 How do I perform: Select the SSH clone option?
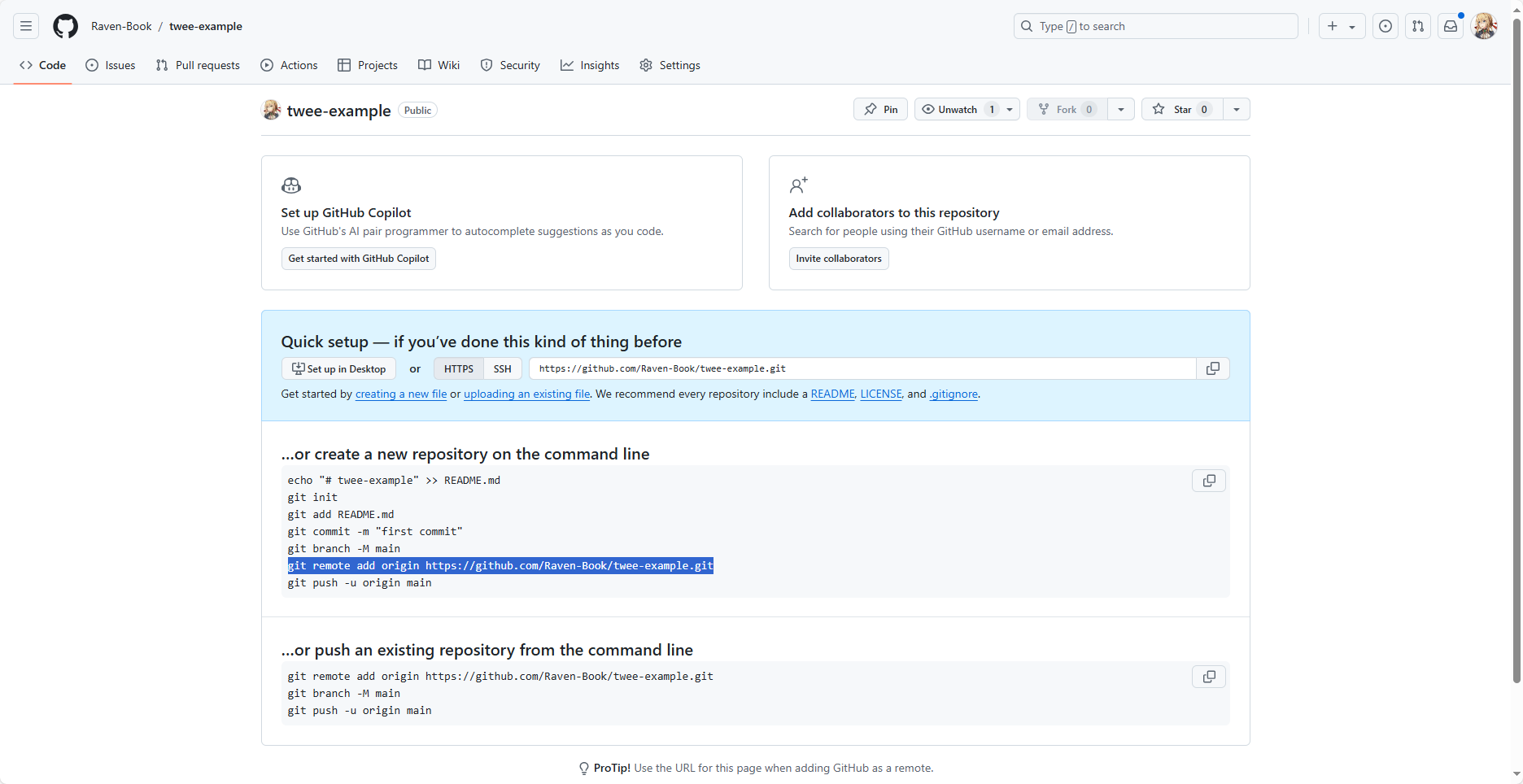503,368
